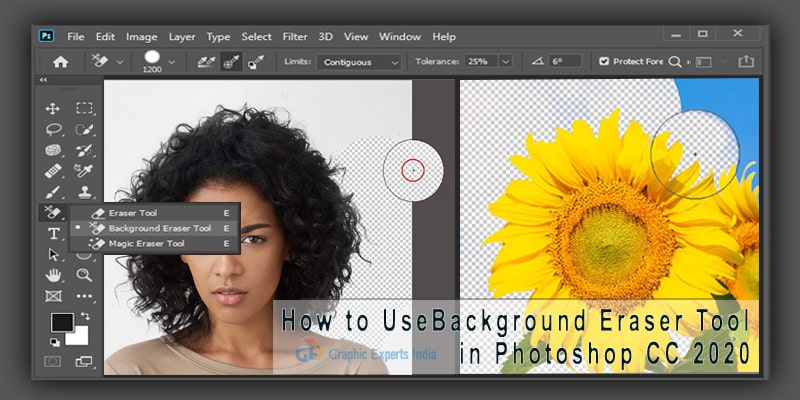800x400 pixels.
Task: Select the Move tool
Action: pyautogui.click(x=53, y=108)
